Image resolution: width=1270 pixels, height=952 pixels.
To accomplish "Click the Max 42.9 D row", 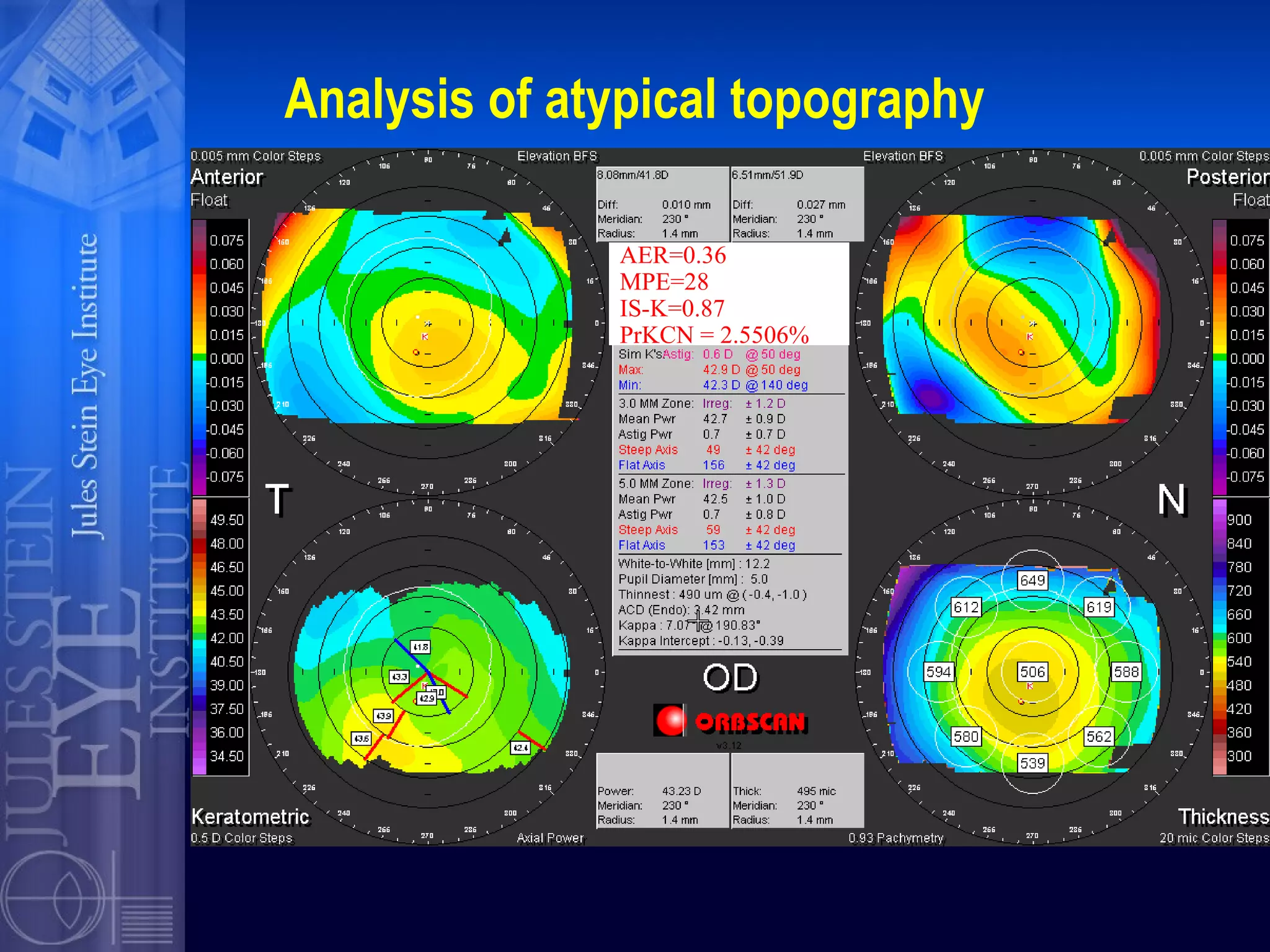I will 709,369.
